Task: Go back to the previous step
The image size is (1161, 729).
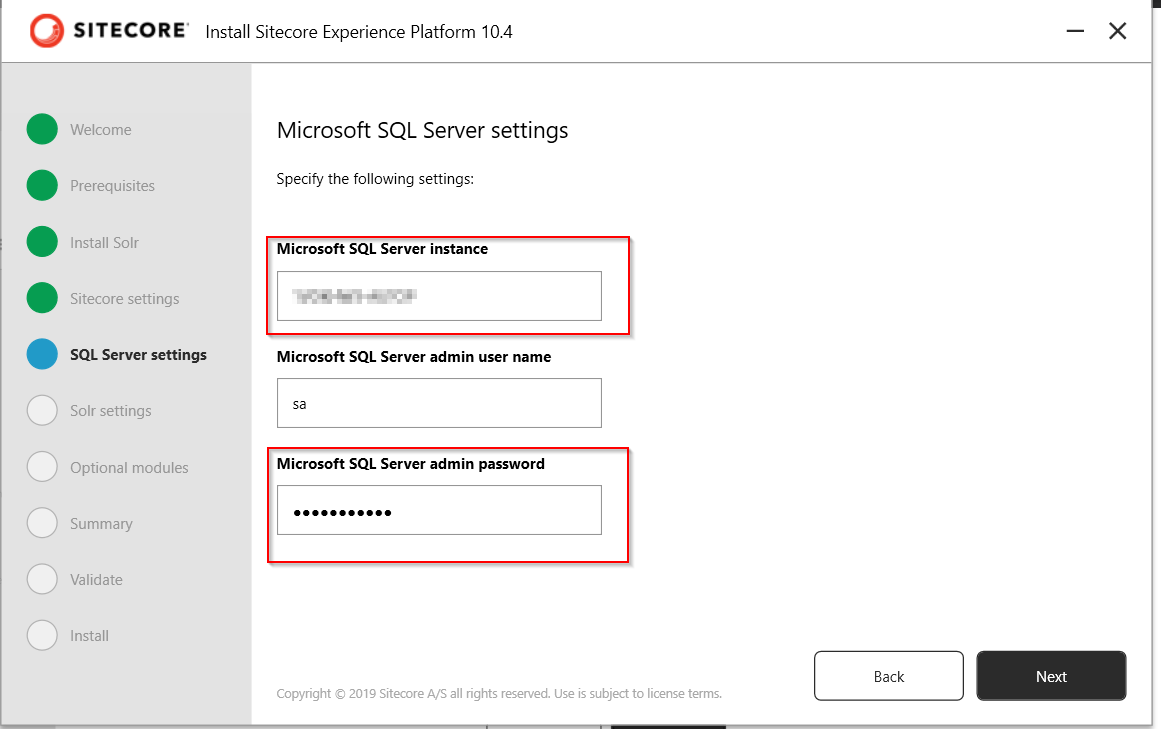Action: (x=889, y=676)
